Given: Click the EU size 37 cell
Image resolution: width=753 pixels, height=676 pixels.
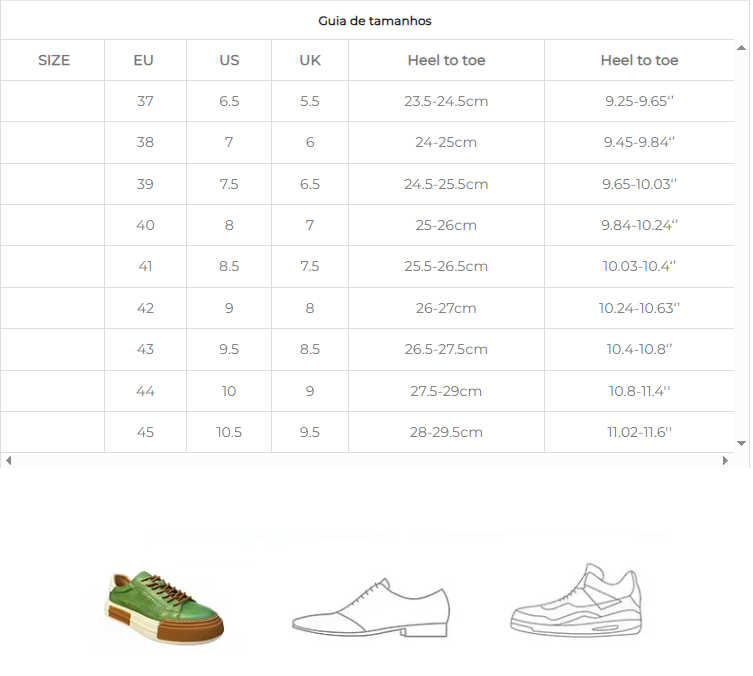Looking at the screenshot, I should click(145, 101).
